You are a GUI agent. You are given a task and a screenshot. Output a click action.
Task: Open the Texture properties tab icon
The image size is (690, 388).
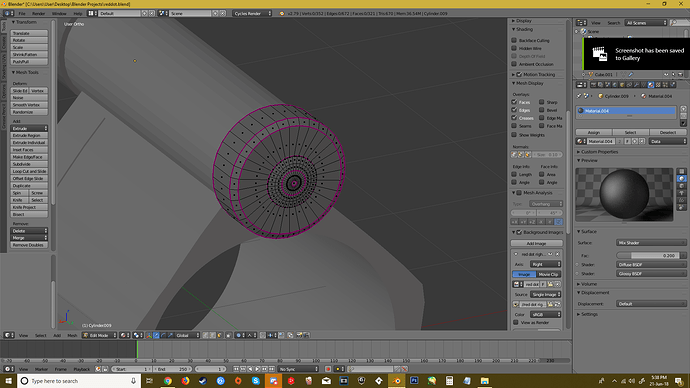point(658,85)
